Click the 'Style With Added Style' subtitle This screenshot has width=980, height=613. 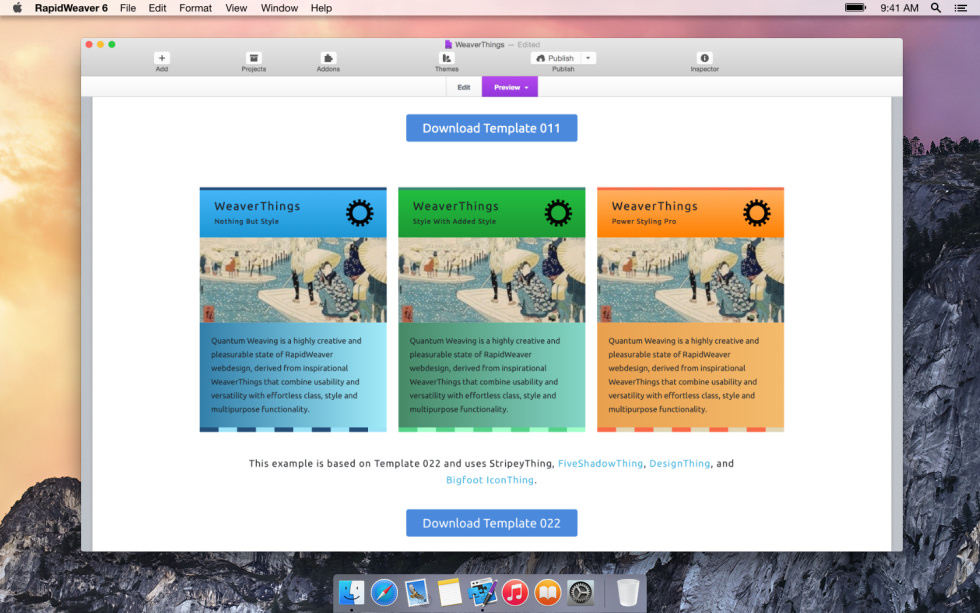454,221
